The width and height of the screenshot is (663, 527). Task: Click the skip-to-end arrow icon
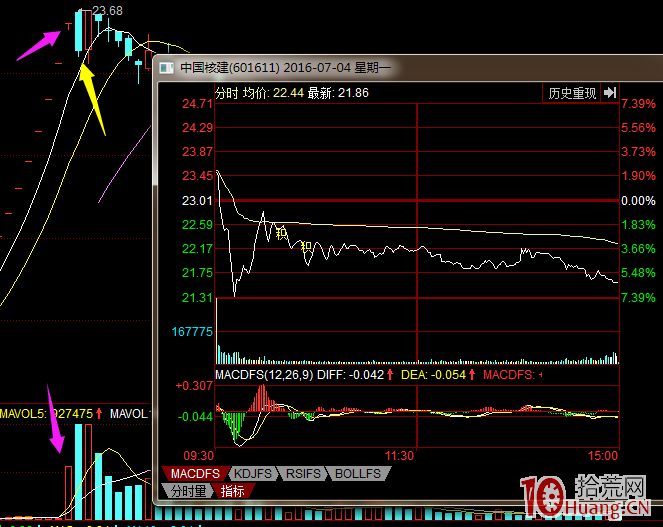[610, 93]
